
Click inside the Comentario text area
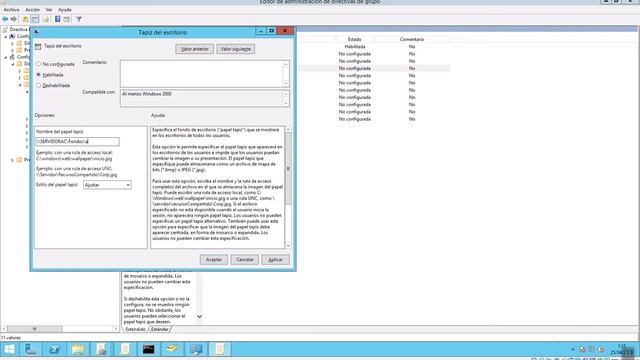202,73
